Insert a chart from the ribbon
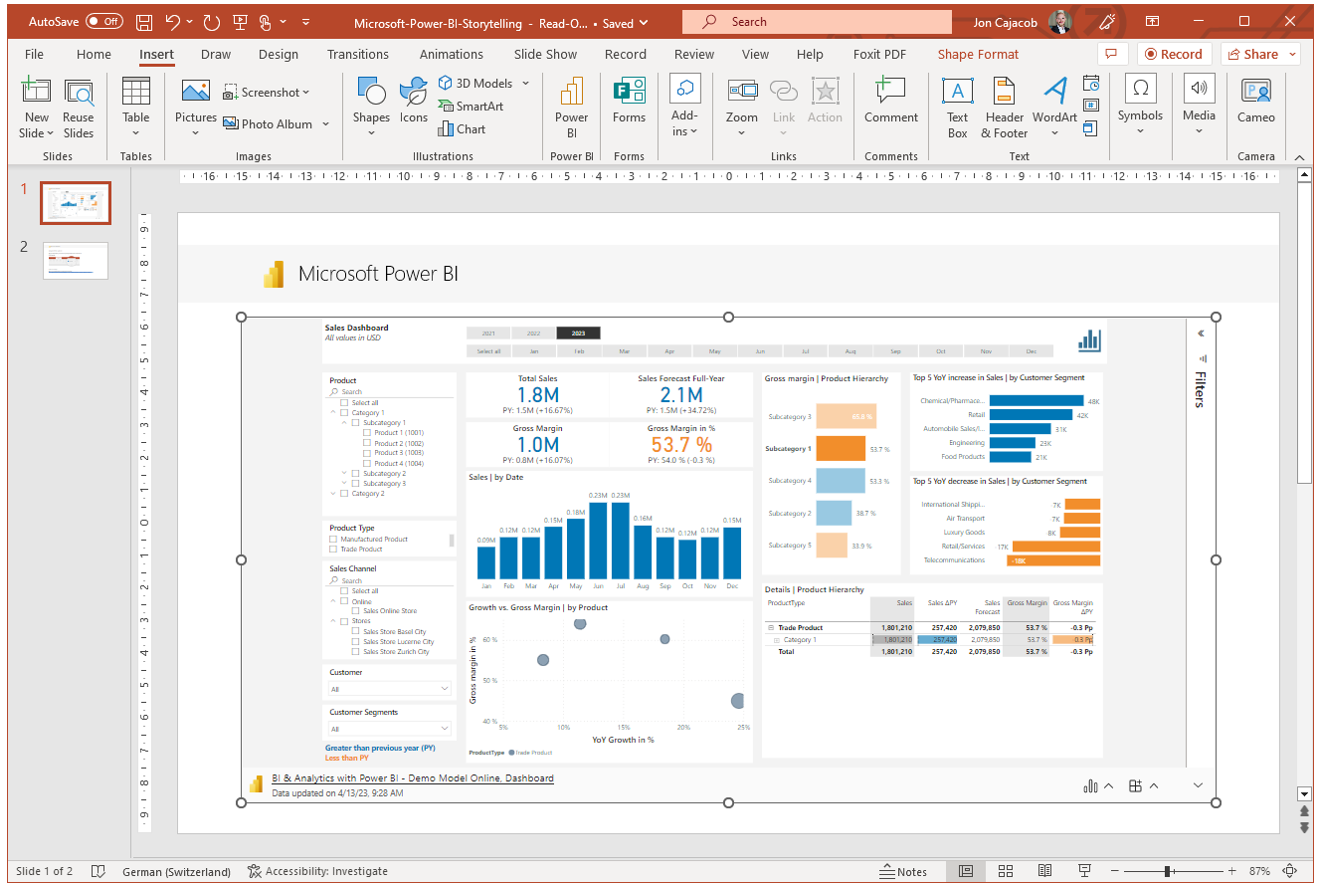Image resolution: width=1319 pixels, height=886 pixels. [x=461, y=129]
